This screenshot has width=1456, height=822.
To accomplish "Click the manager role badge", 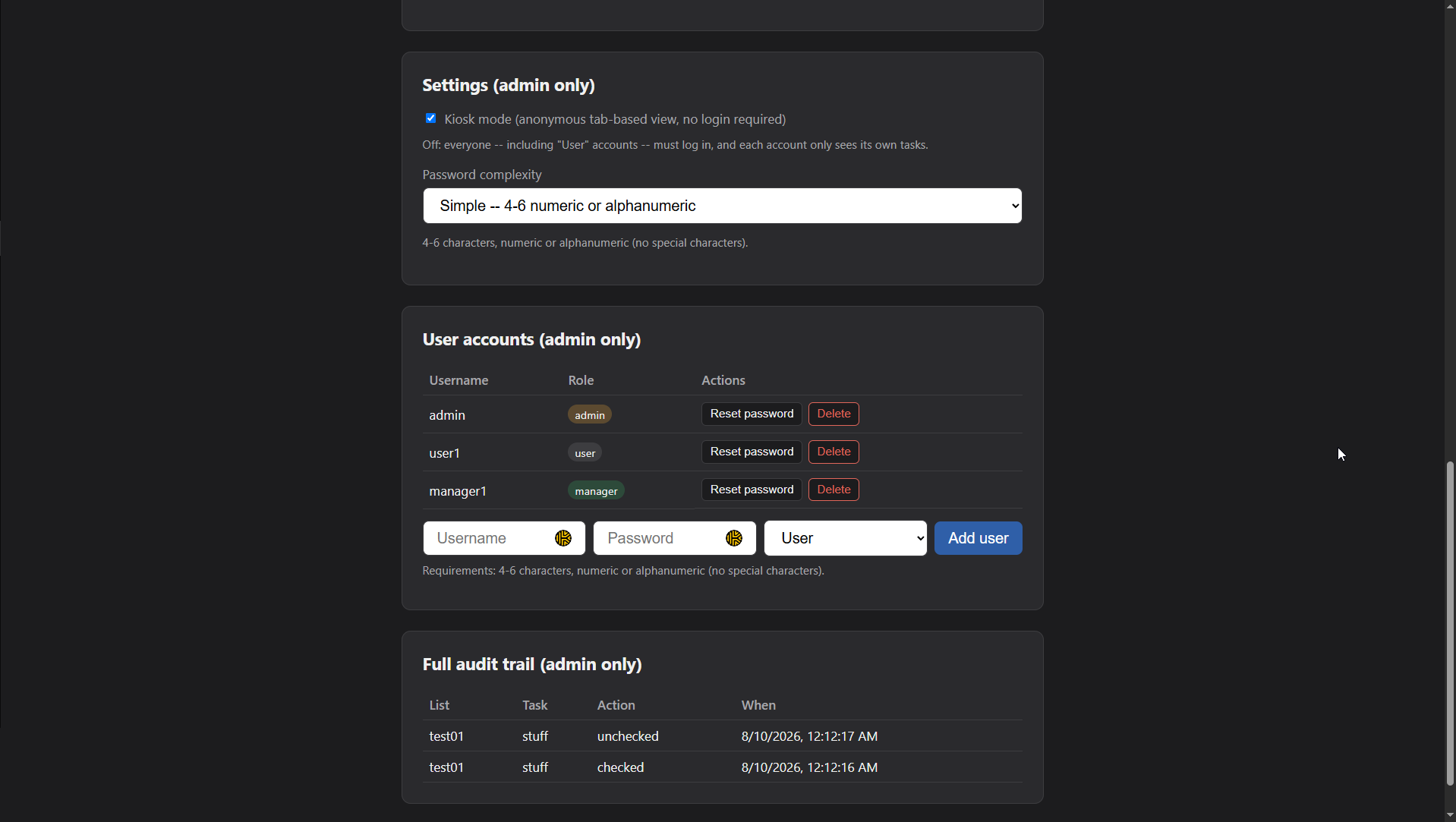I will coord(596,491).
